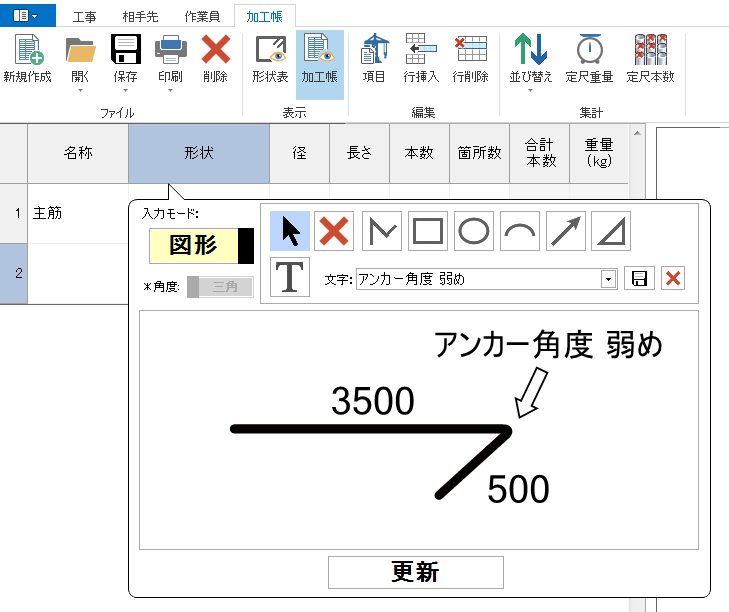Screen dimensions: 729x612
Task: Click the red X delete shape tool
Action: [x=335, y=231]
